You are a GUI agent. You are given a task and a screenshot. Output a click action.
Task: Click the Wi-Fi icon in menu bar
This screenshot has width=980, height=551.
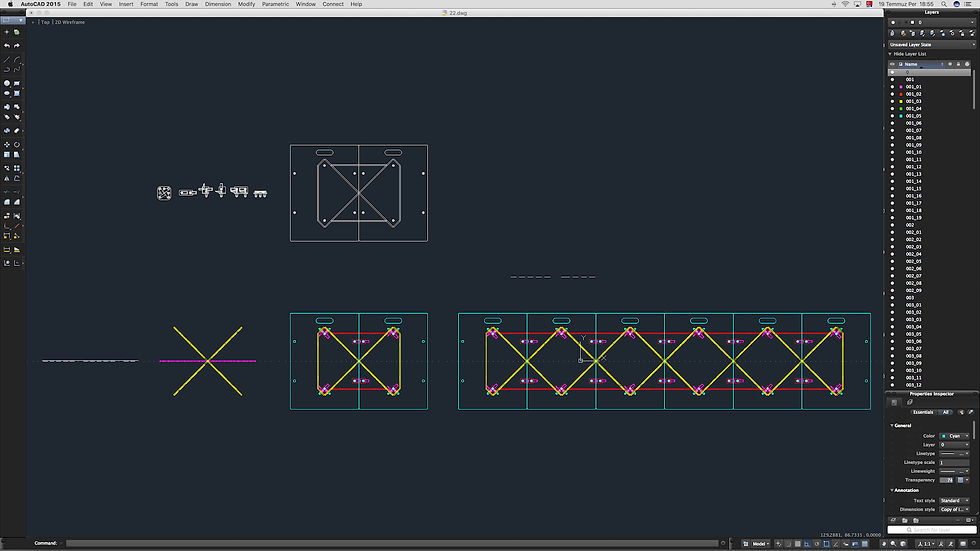tap(845, 4)
